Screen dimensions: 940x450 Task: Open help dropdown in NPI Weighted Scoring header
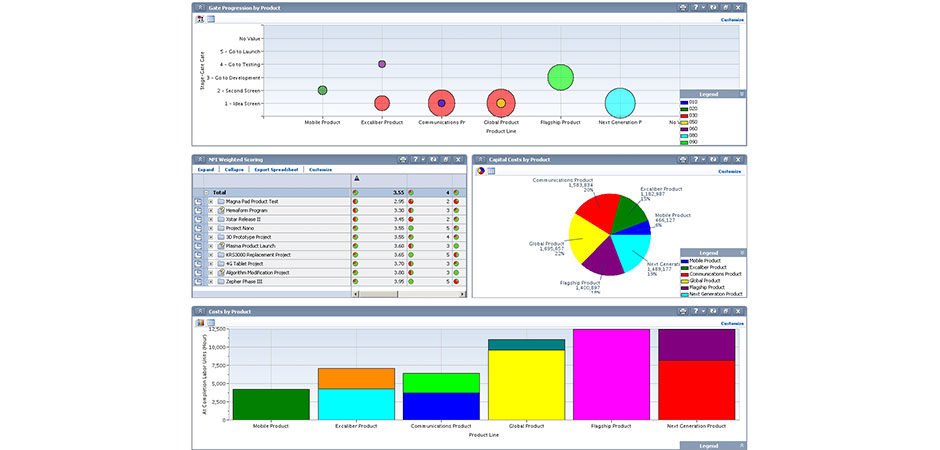pos(421,159)
